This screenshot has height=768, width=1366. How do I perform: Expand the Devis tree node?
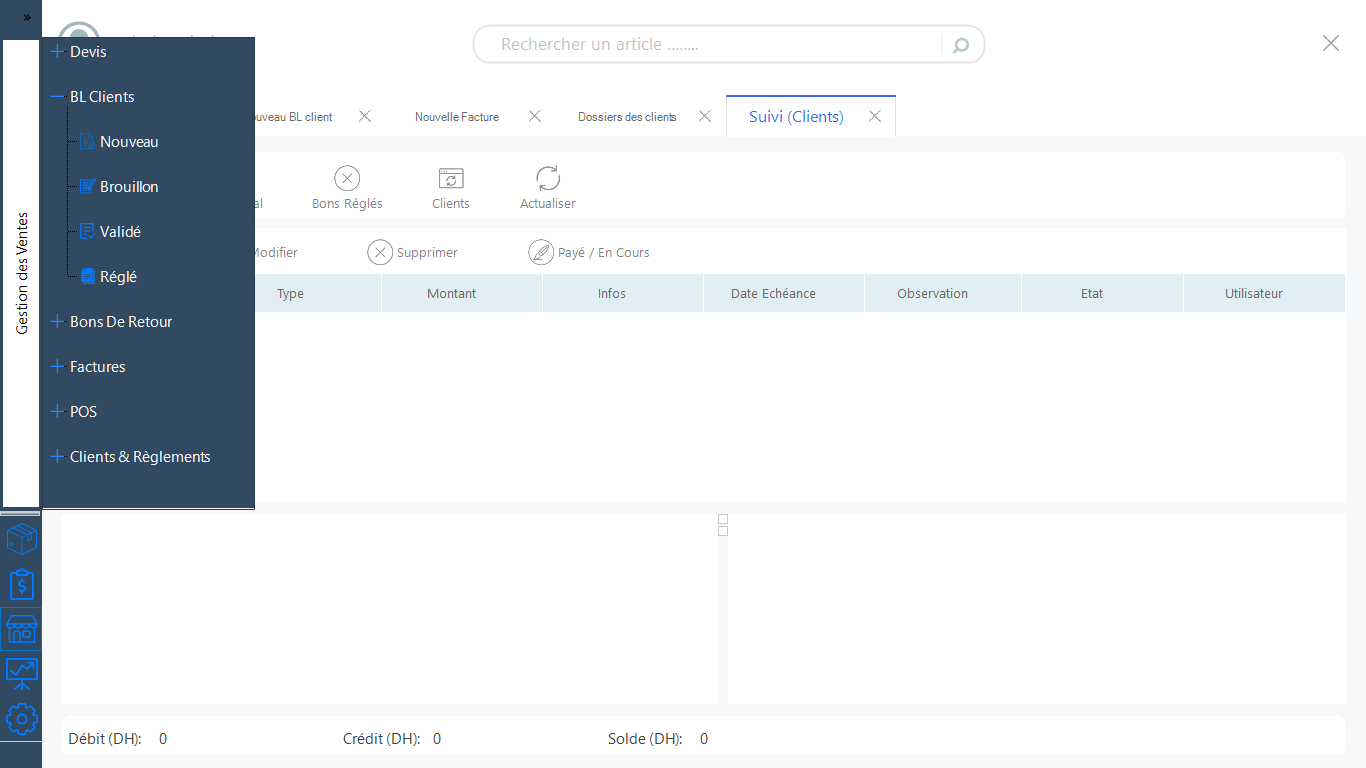[x=57, y=52]
